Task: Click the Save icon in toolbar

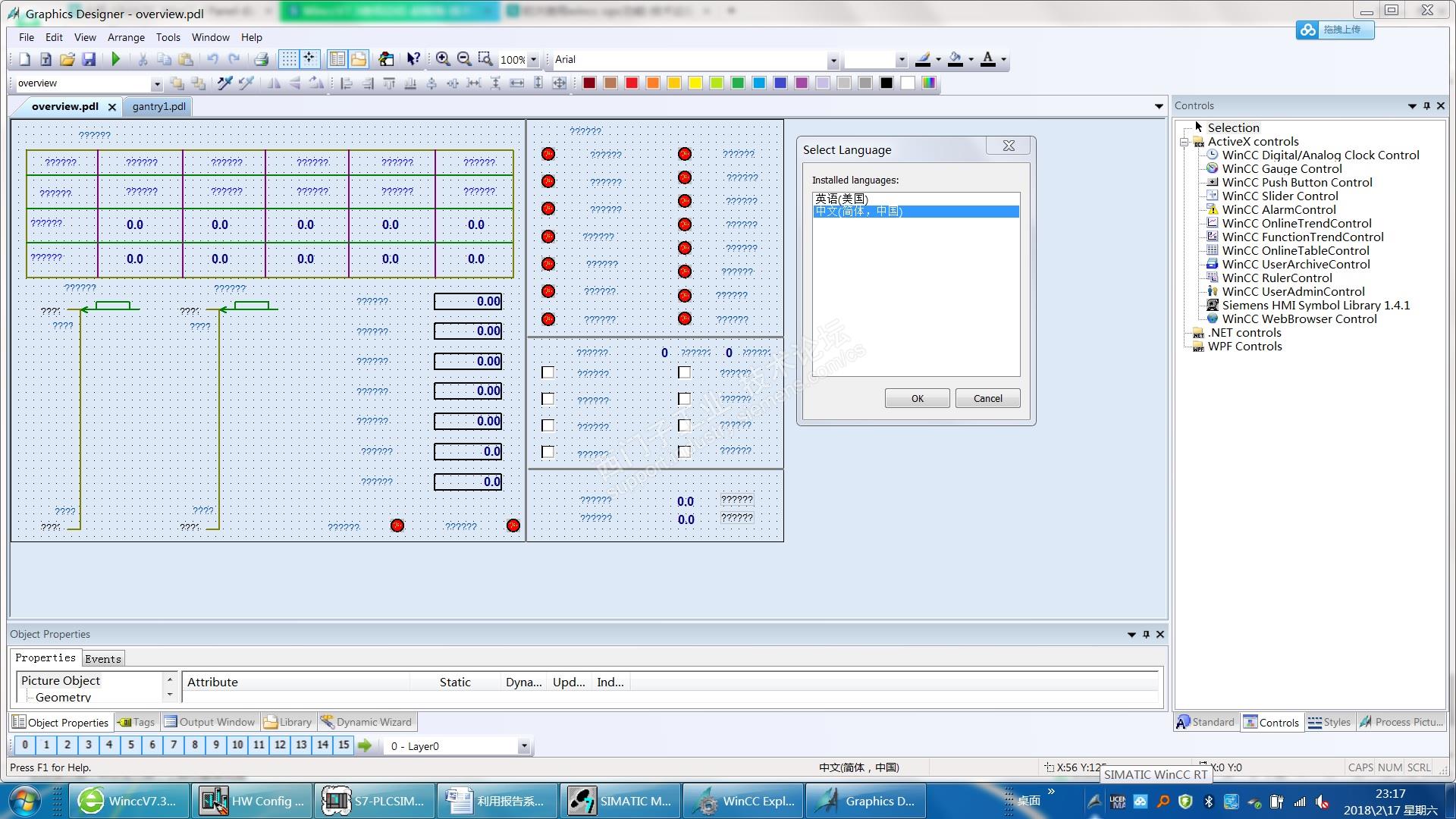Action: [89, 59]
